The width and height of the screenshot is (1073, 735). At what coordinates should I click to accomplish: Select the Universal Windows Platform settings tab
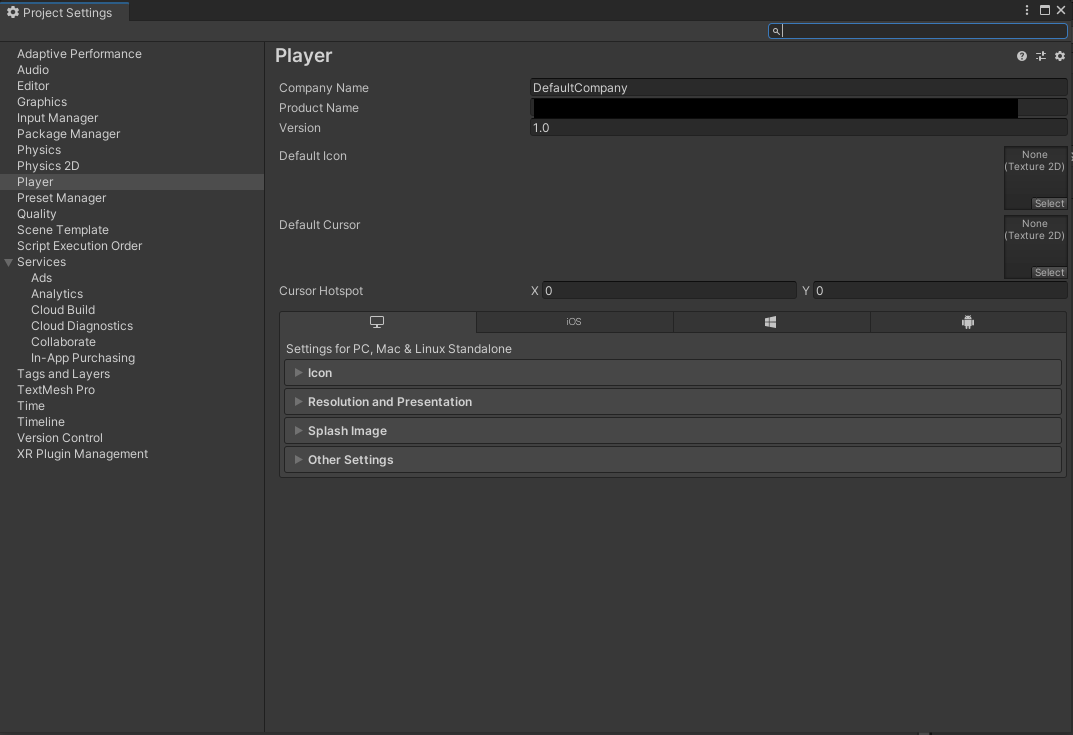pyautogui.click(x=770, y=321)
